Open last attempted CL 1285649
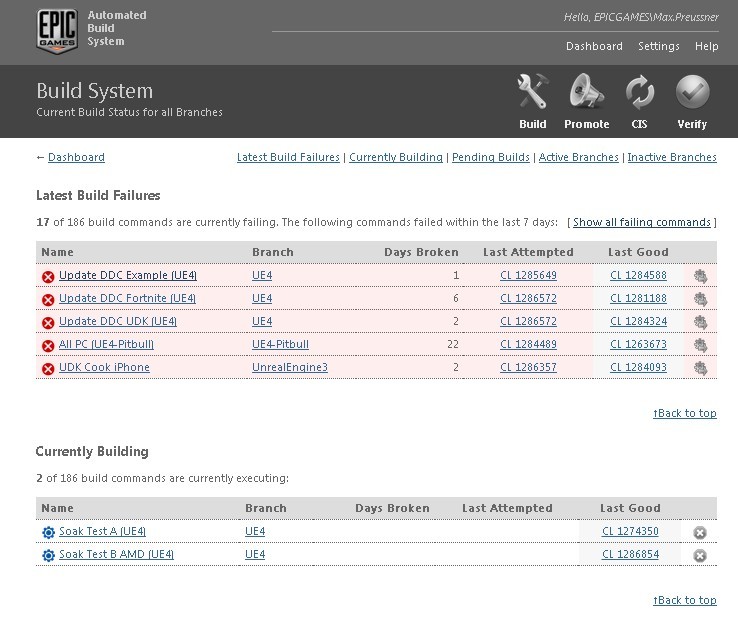Screen dimensions: 738x622 [x=529, y=275]
